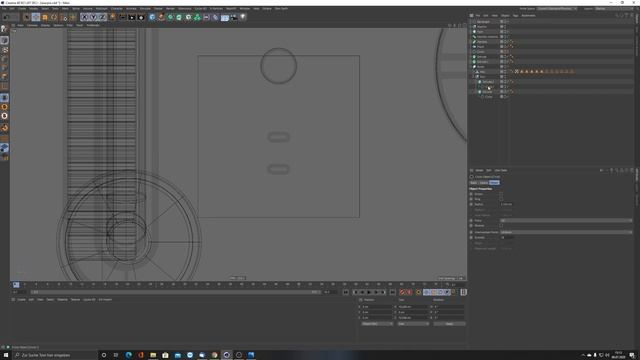Click the Light object icon
Viewport: 640px width, 360px height.
pyautogui.click(x=243, y=17)
